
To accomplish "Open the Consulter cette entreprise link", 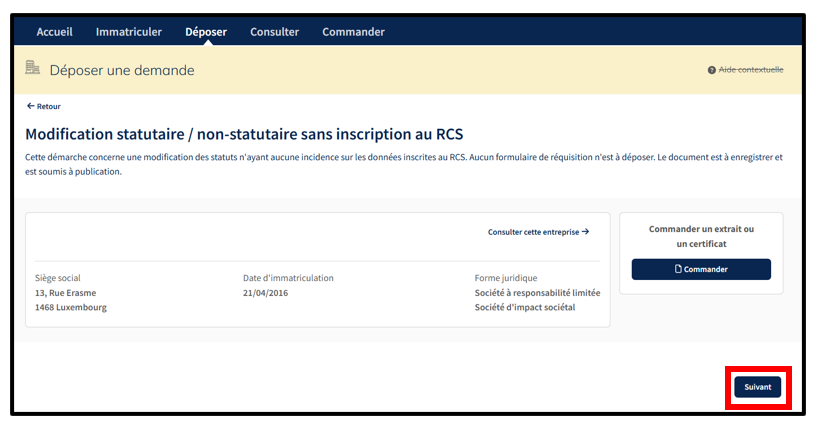I will 533,231.
